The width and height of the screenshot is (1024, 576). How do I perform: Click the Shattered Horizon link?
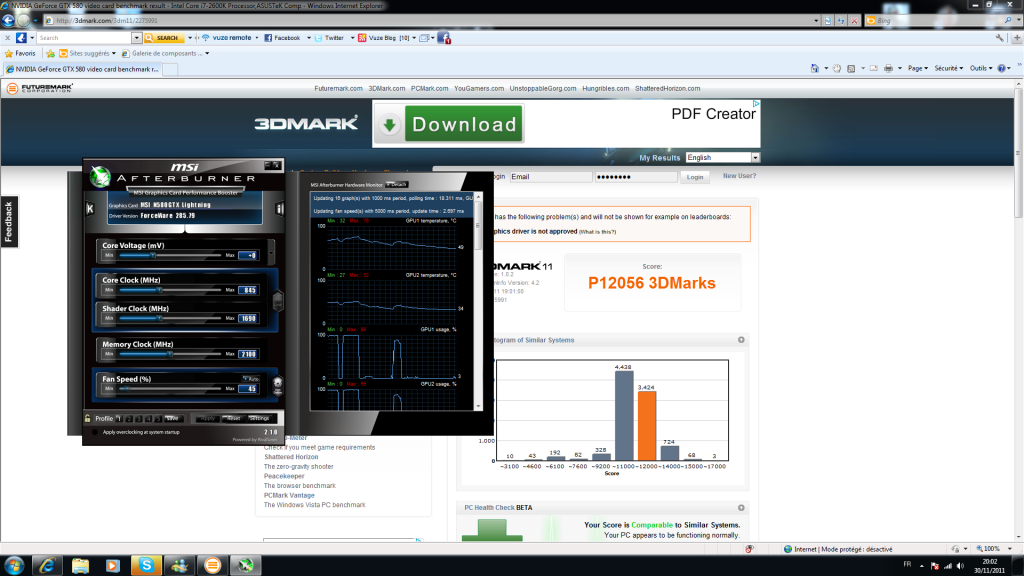pos(291,457)
